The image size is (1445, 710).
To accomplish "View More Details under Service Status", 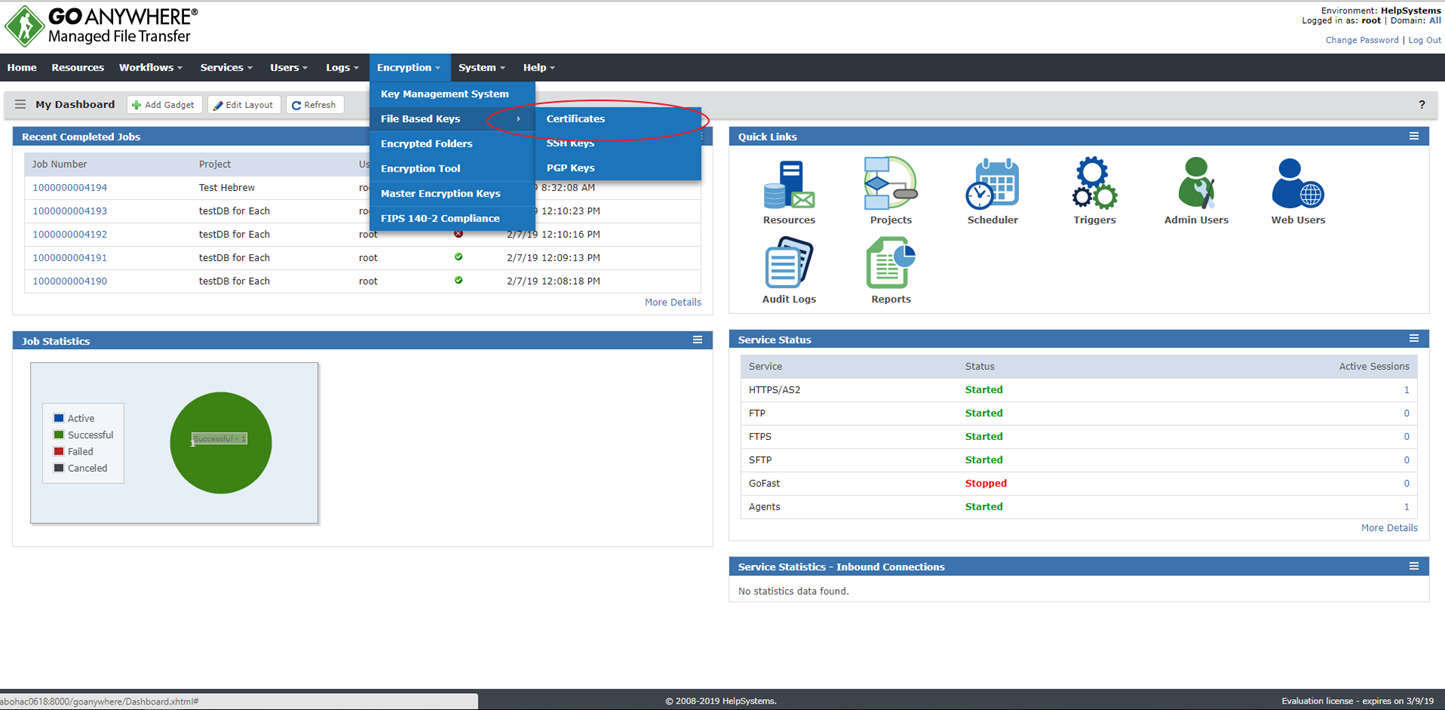I will point(1389,528).
